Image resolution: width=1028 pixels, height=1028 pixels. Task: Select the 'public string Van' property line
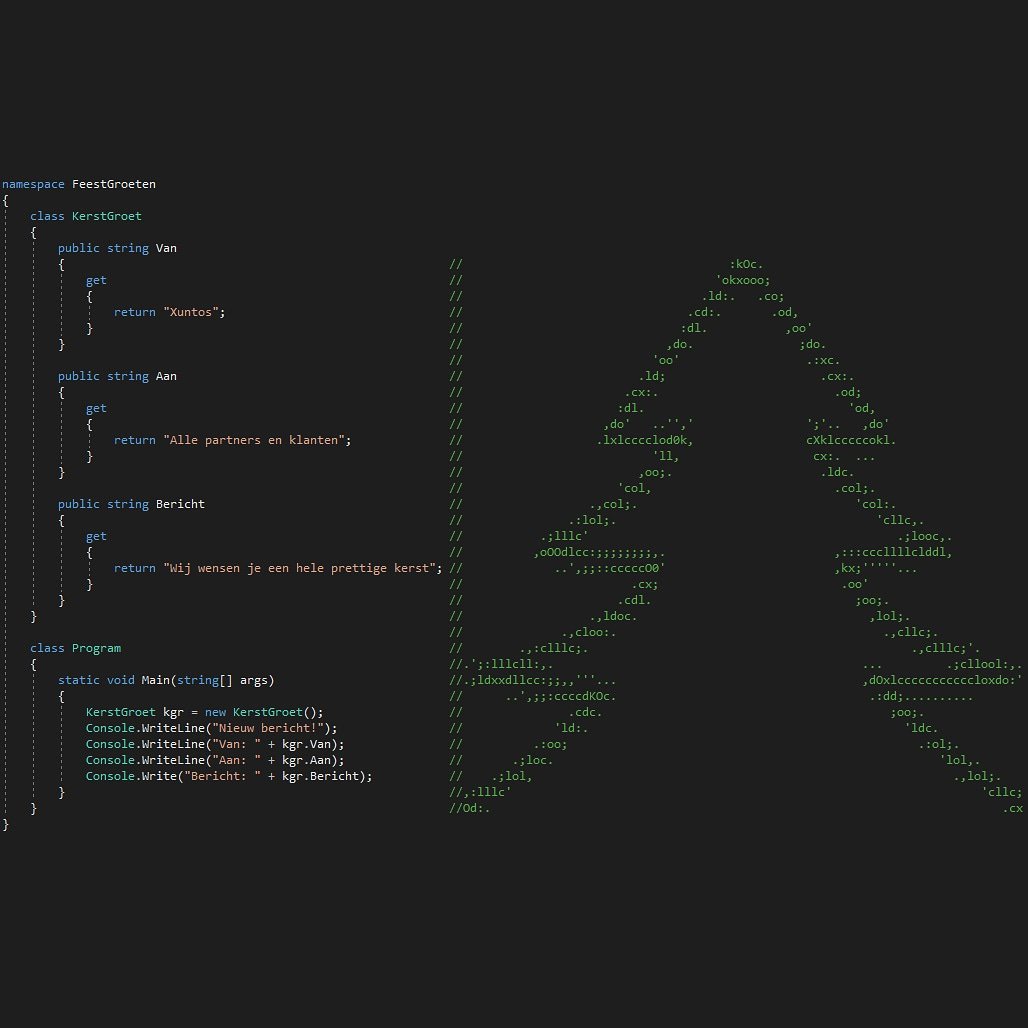click(x=117, y=248)
